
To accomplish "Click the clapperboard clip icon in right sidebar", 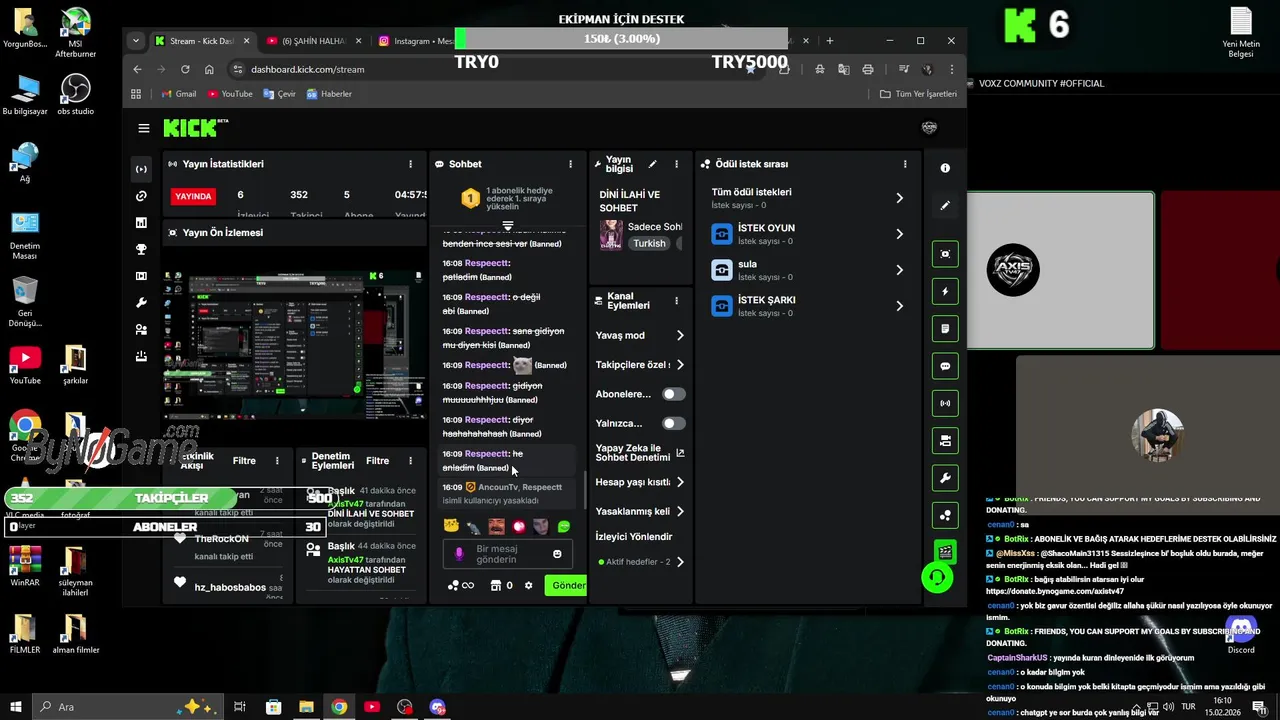I will point(945,551).
